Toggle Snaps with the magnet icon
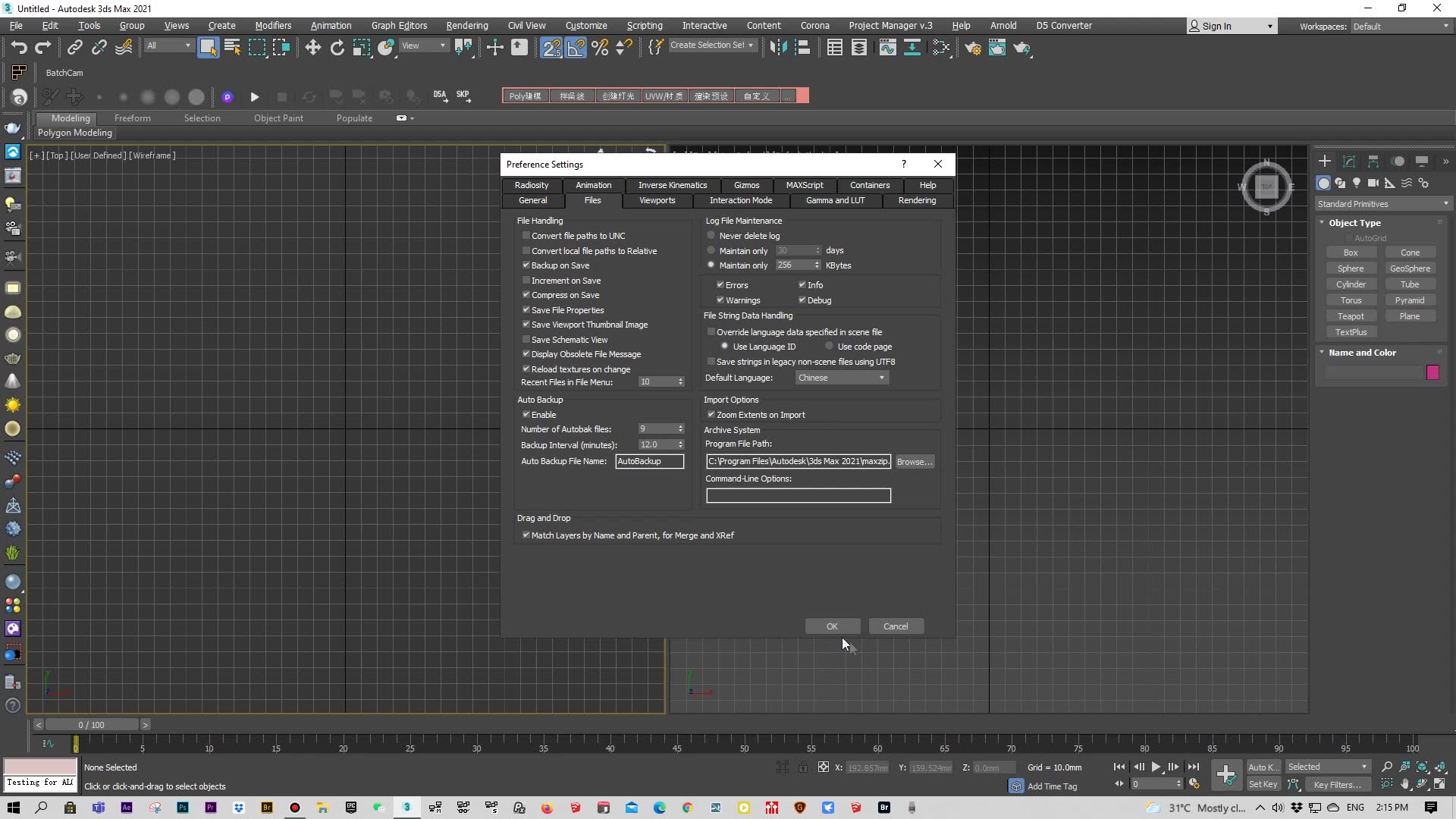 (x=552, y=47)
